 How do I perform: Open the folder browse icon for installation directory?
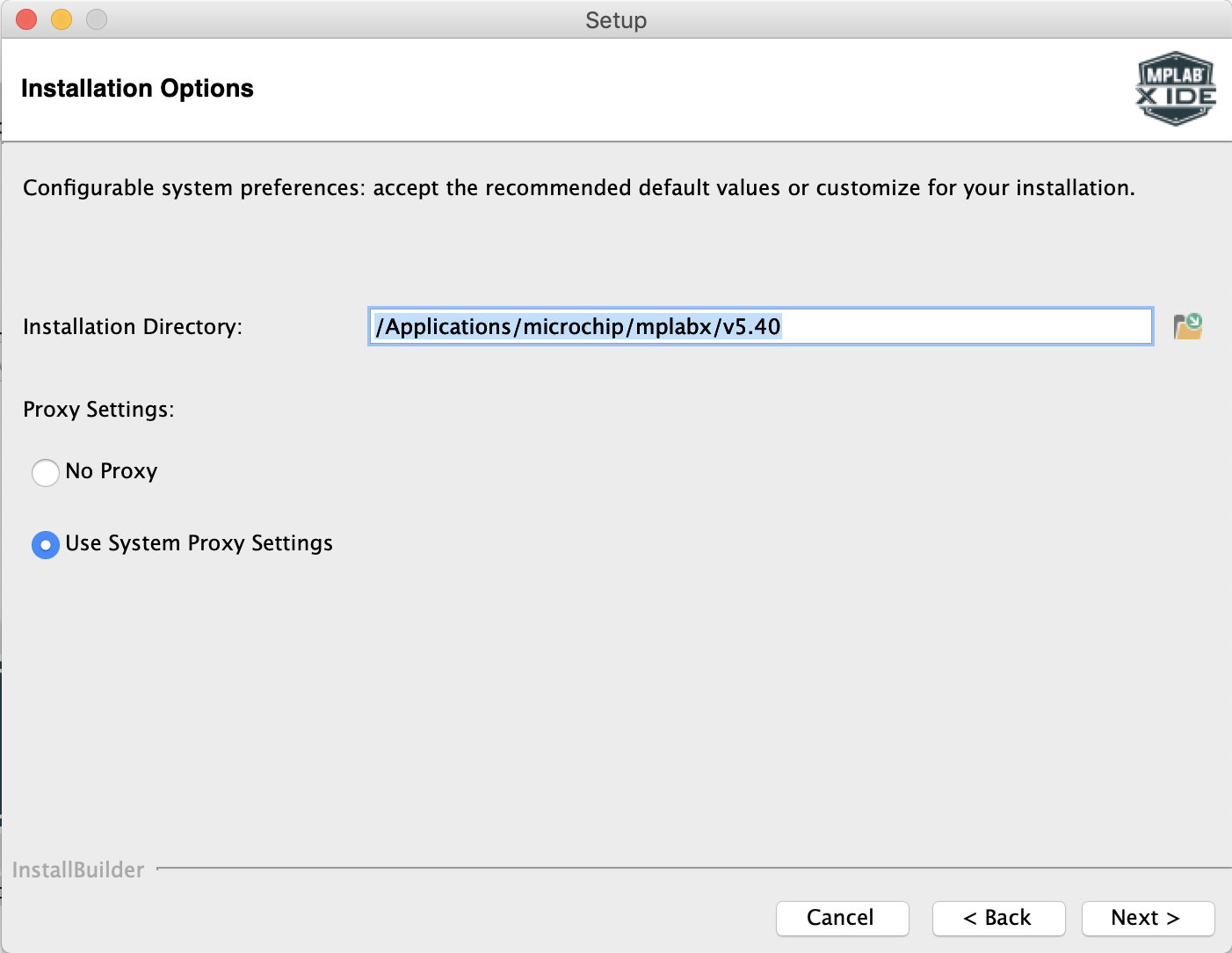click(1188, 327)
